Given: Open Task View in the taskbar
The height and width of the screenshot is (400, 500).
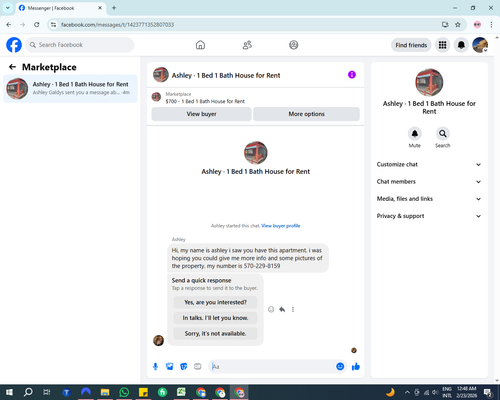Looking at the screenshot, I should (47, 392).
